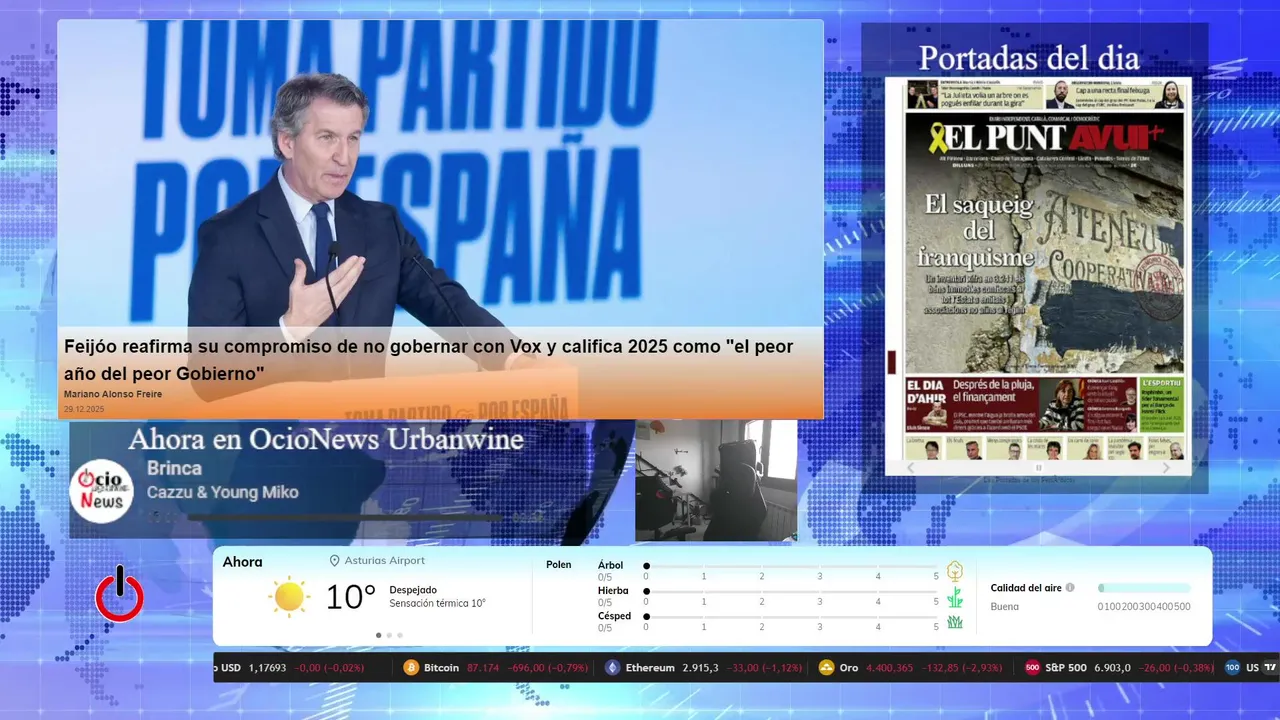Click the Polen section label
Viewport: 1280px width, 720px height.
(559, 565)
